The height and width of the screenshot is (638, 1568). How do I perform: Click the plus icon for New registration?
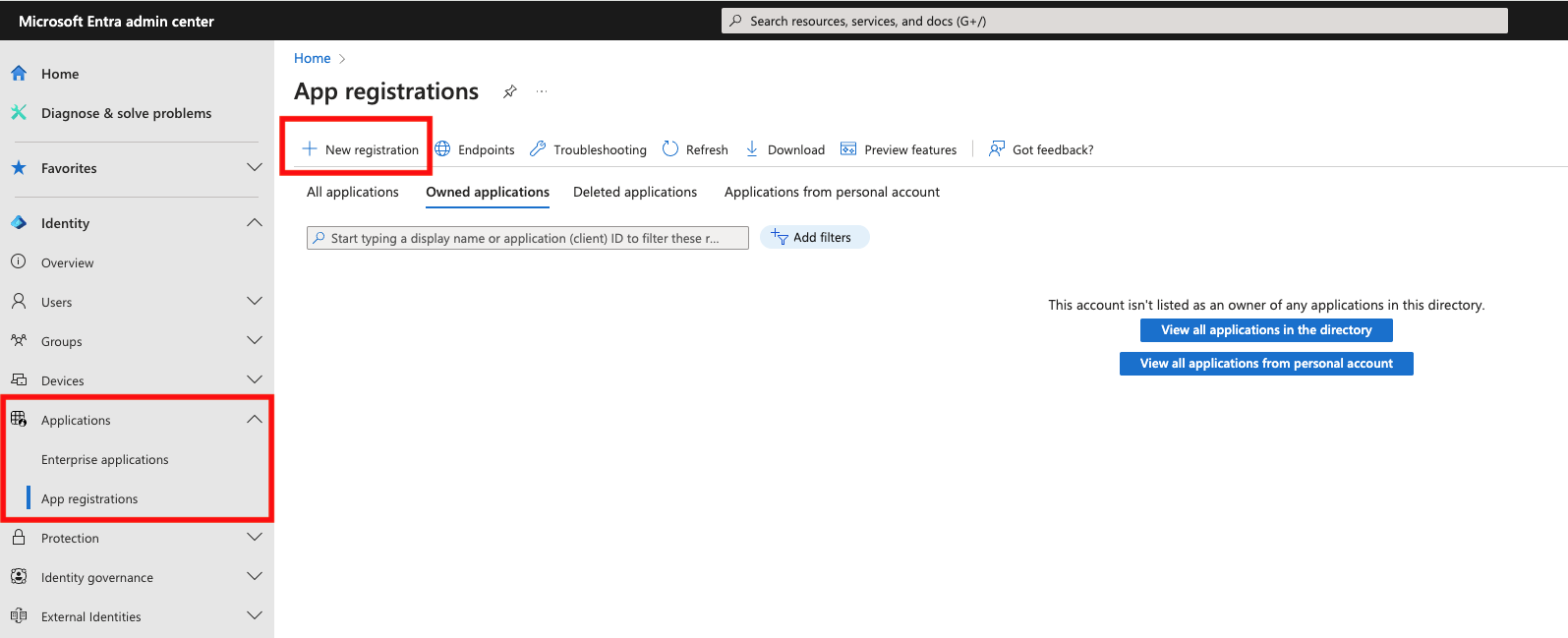pos(310,148)
